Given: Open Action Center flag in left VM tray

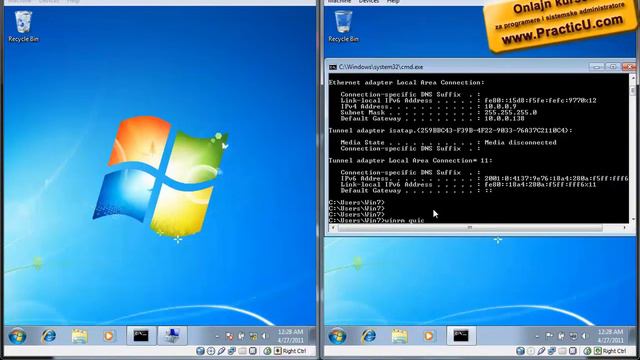Looking at the screenshot, I should (x=230, y=336).
